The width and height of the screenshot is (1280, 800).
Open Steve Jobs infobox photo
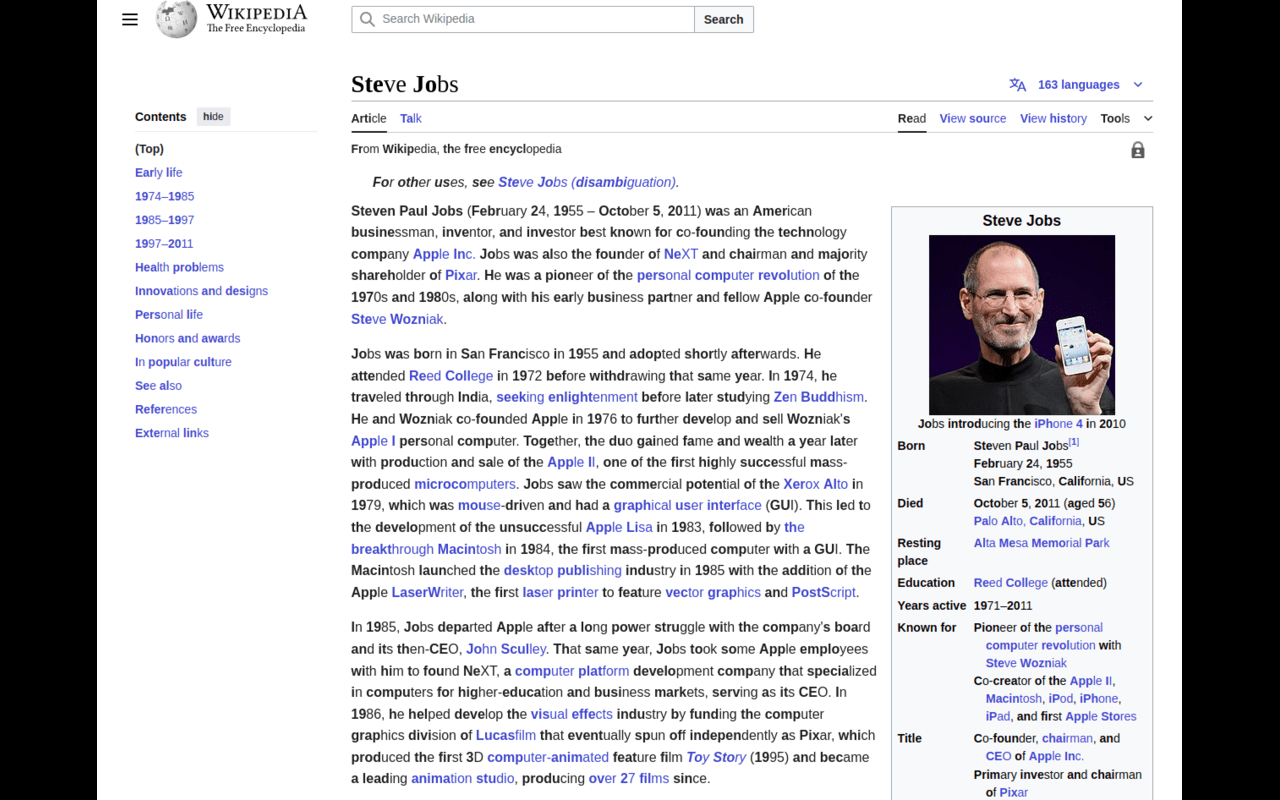point(1021,324)
